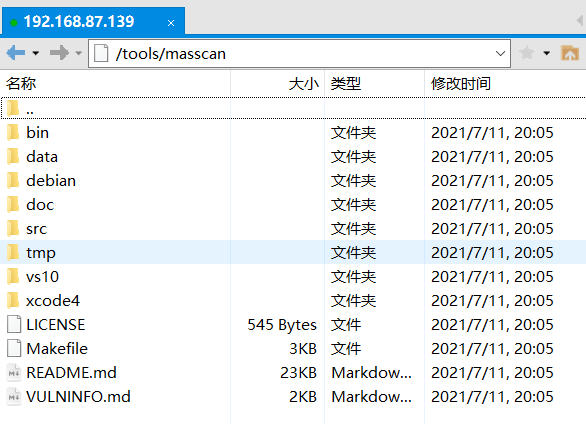
Task: Select the data folder icon
Action: (x=13, y=157)
